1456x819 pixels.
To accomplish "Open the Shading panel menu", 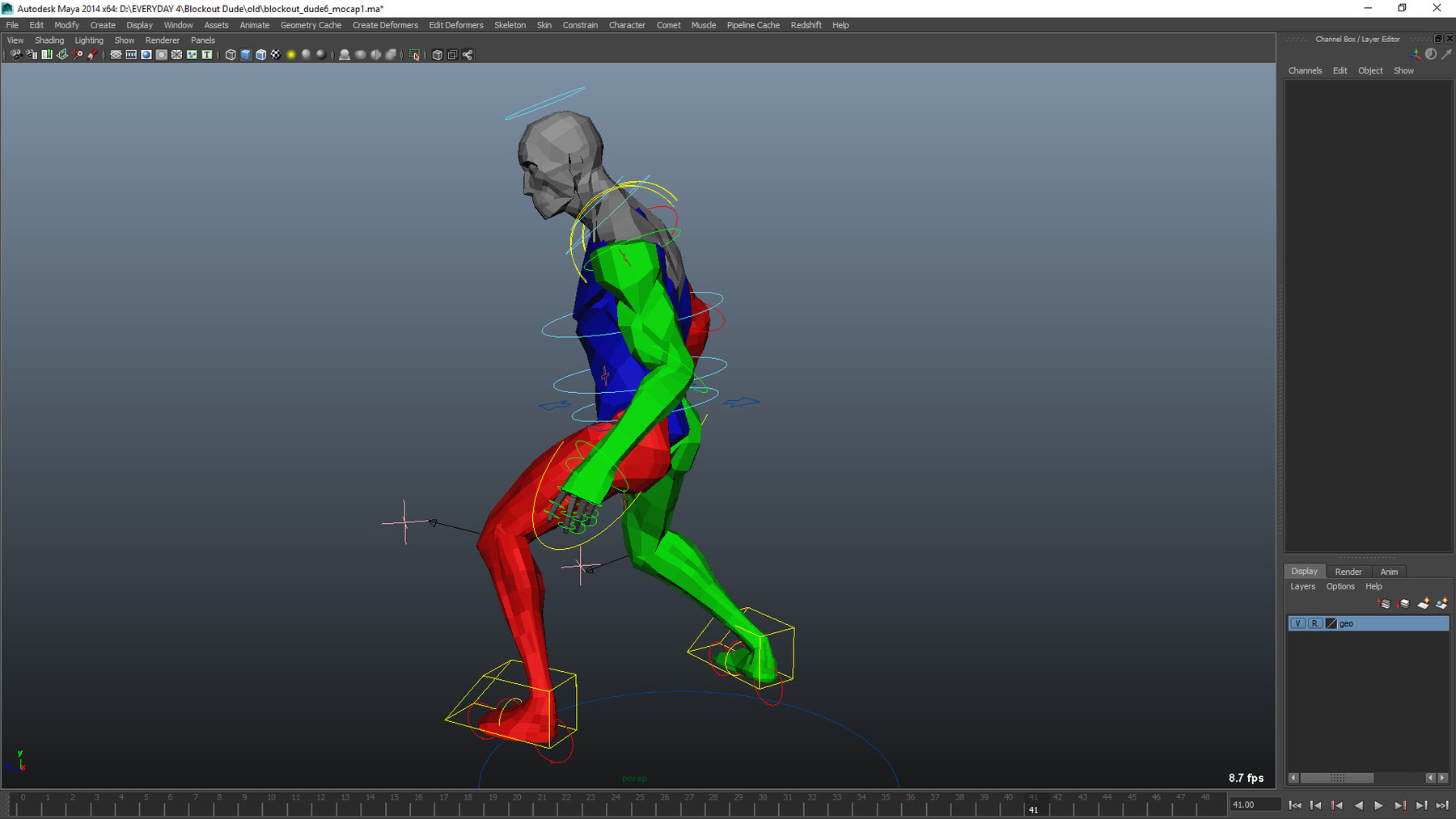I will (49, 40).
